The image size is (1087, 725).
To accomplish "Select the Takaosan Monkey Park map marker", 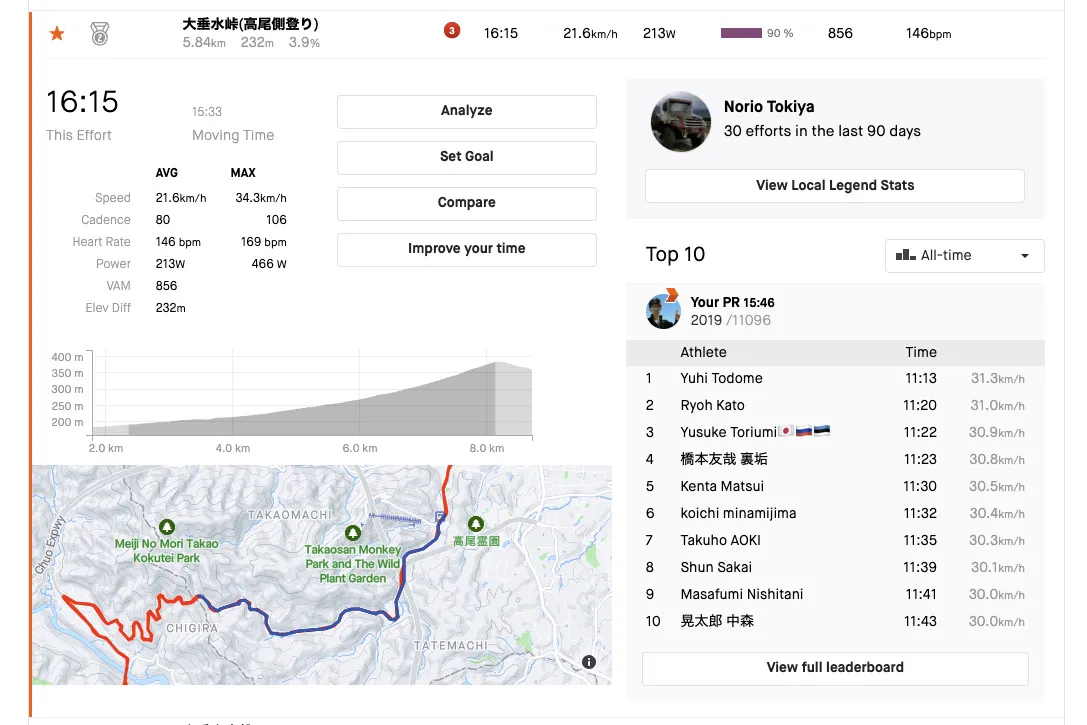I will tap(352, 533).
